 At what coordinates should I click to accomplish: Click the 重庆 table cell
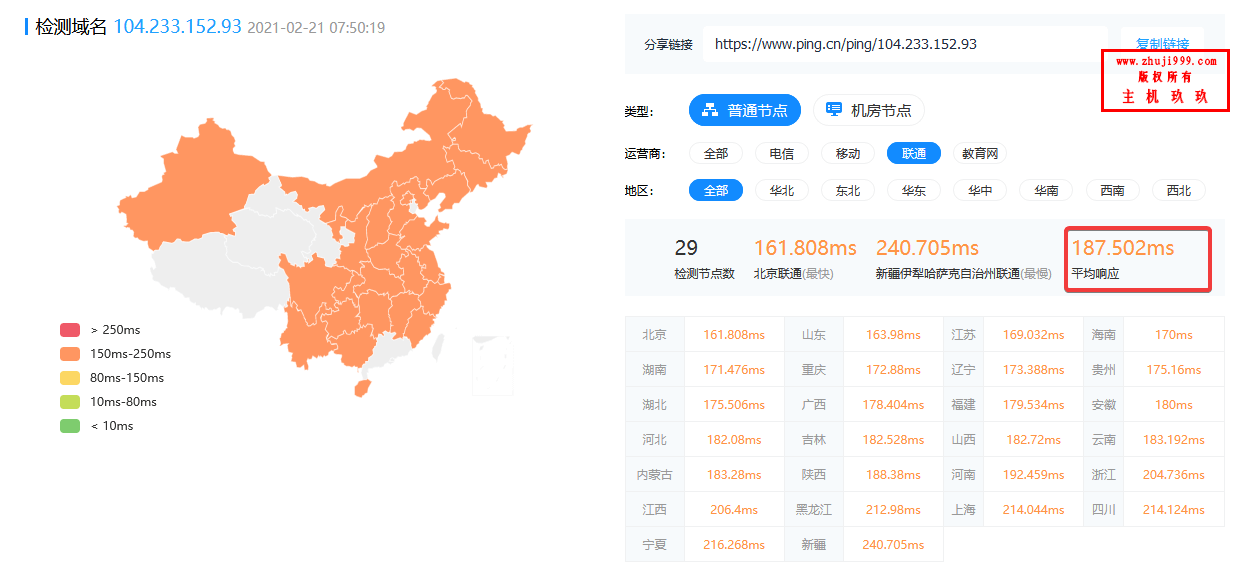(x=814, y=370)
